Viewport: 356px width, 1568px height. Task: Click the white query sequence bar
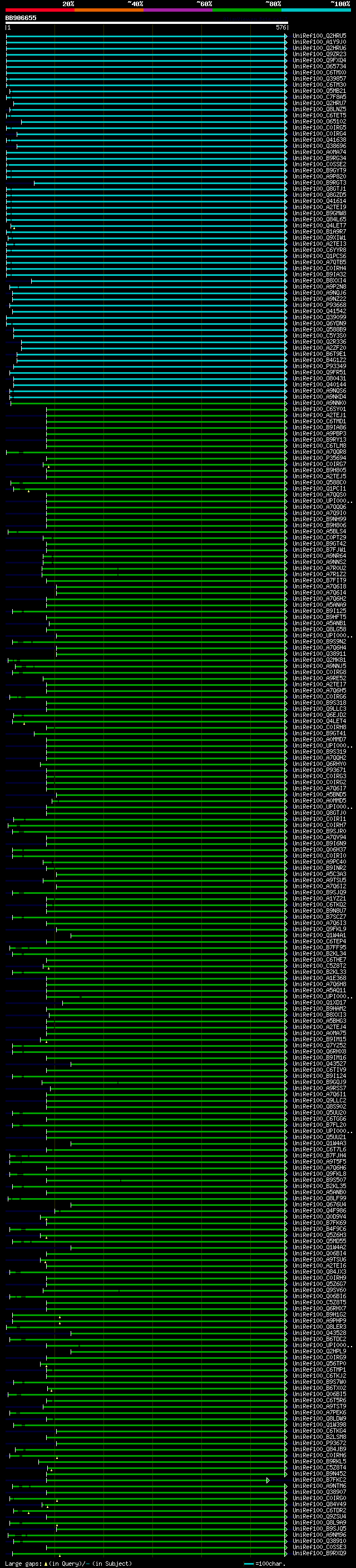point(147,22)
